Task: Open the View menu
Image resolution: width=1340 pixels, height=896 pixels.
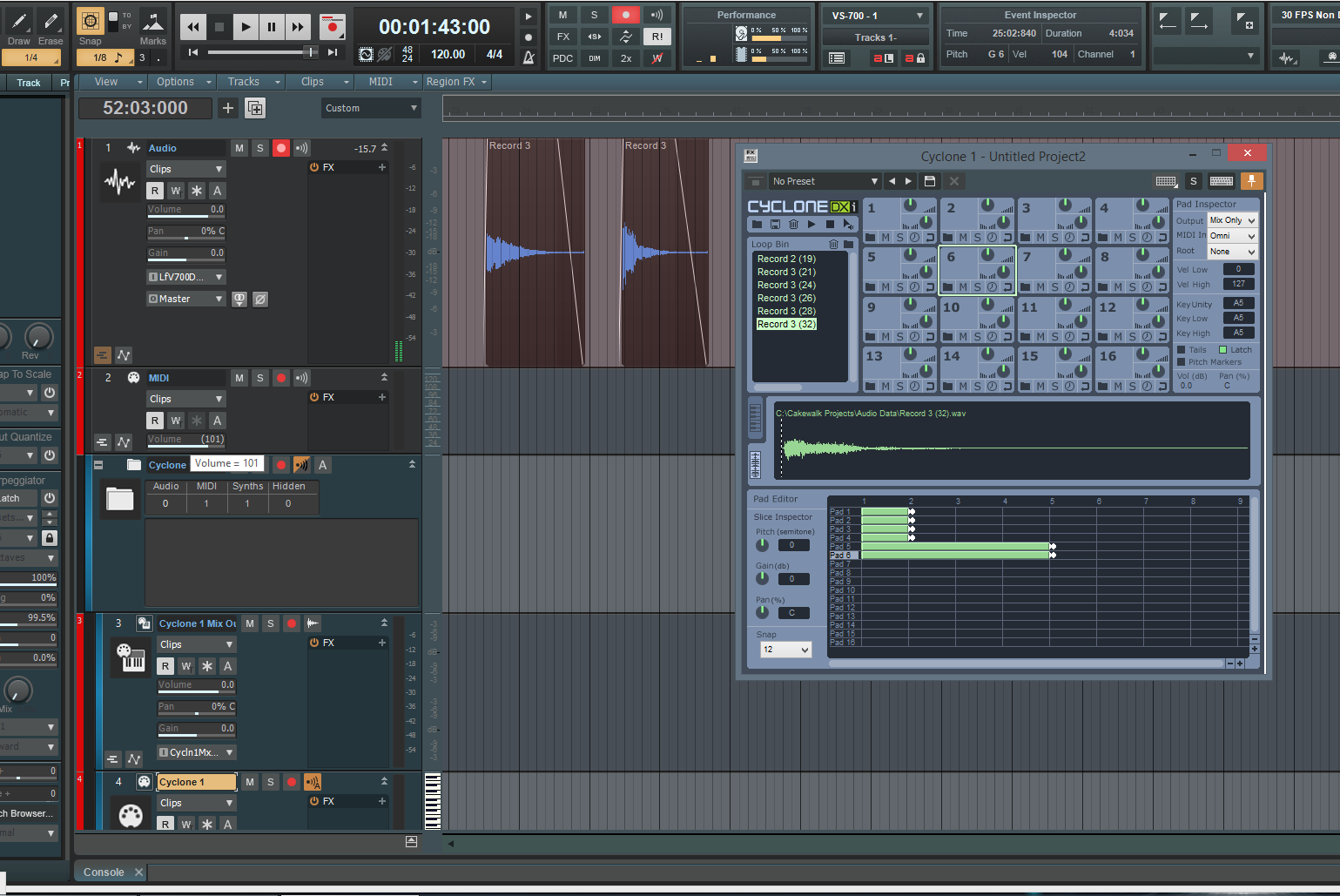Action: pyautogui.click(x=112, y=82)
